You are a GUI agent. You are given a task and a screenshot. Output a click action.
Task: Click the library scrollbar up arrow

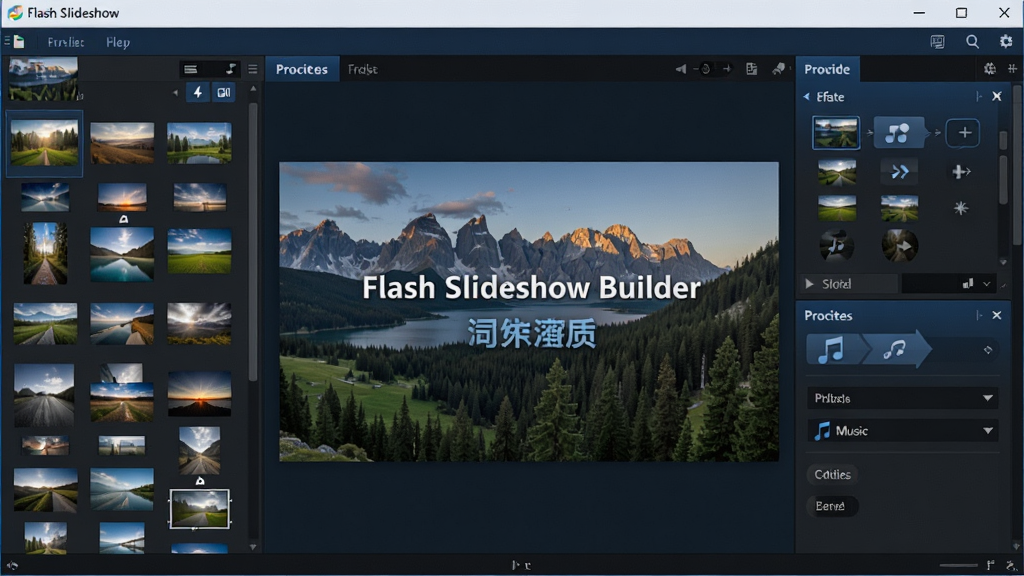coord(253,89)
